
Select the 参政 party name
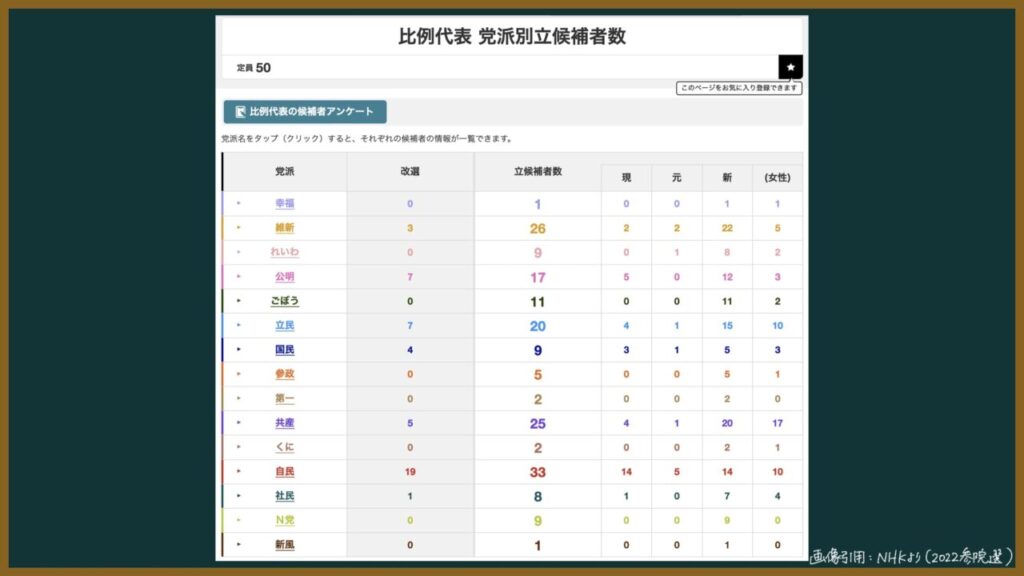tap(285, 374)
